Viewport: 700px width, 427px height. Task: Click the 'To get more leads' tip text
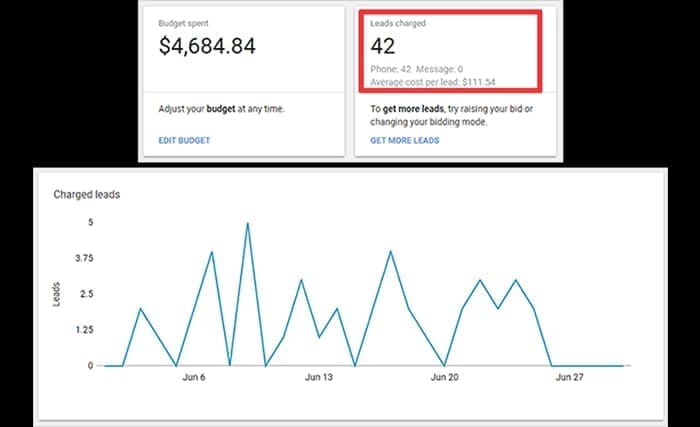451,115
